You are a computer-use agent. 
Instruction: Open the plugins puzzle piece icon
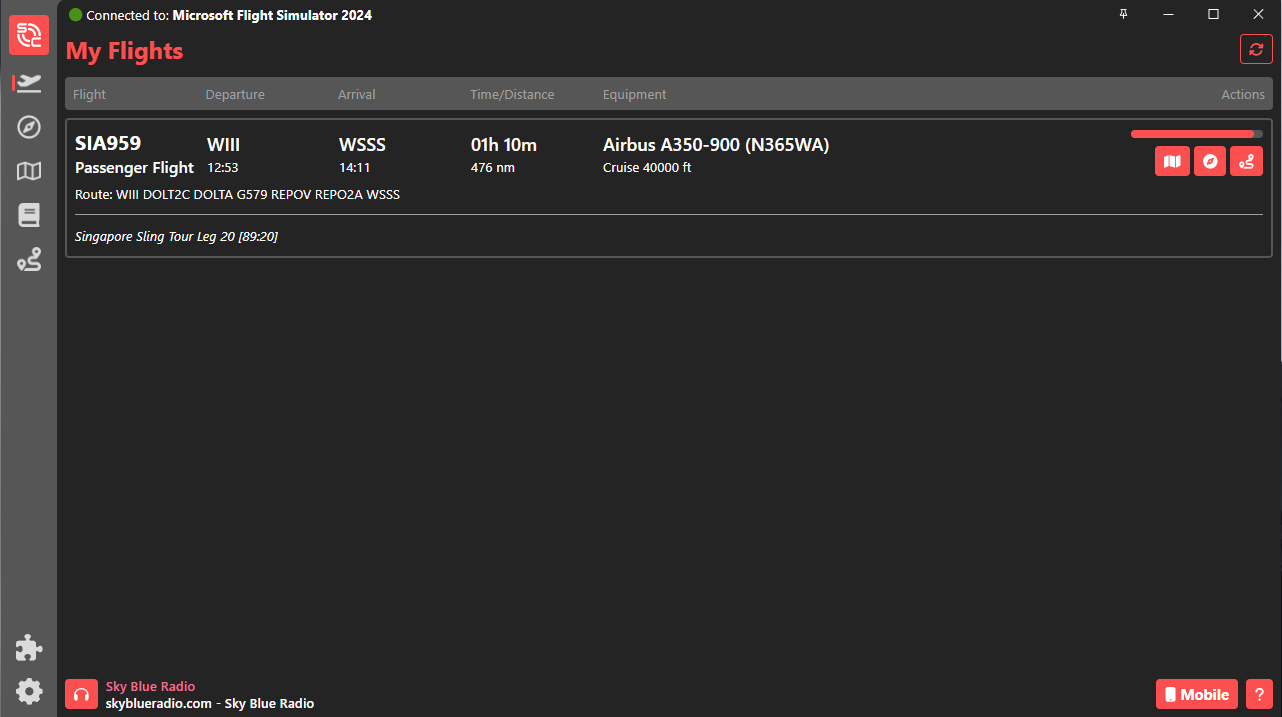point(29,648)
